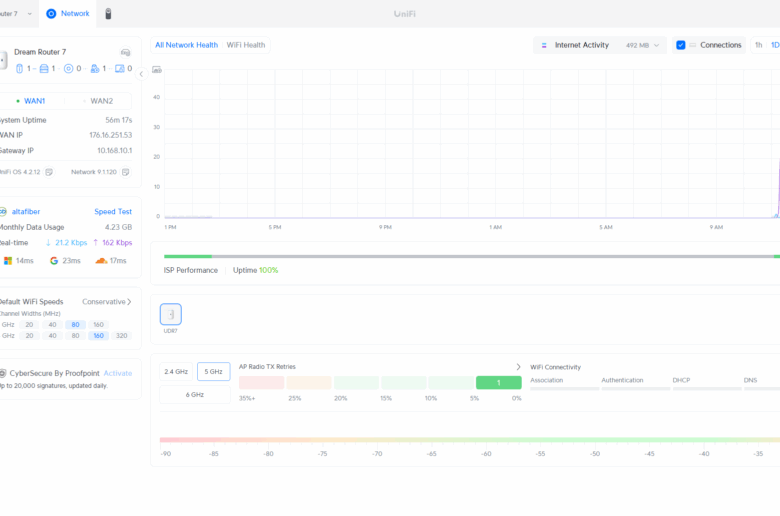Click the switch-shaped icon showing count 1

[x=44, y=69]
